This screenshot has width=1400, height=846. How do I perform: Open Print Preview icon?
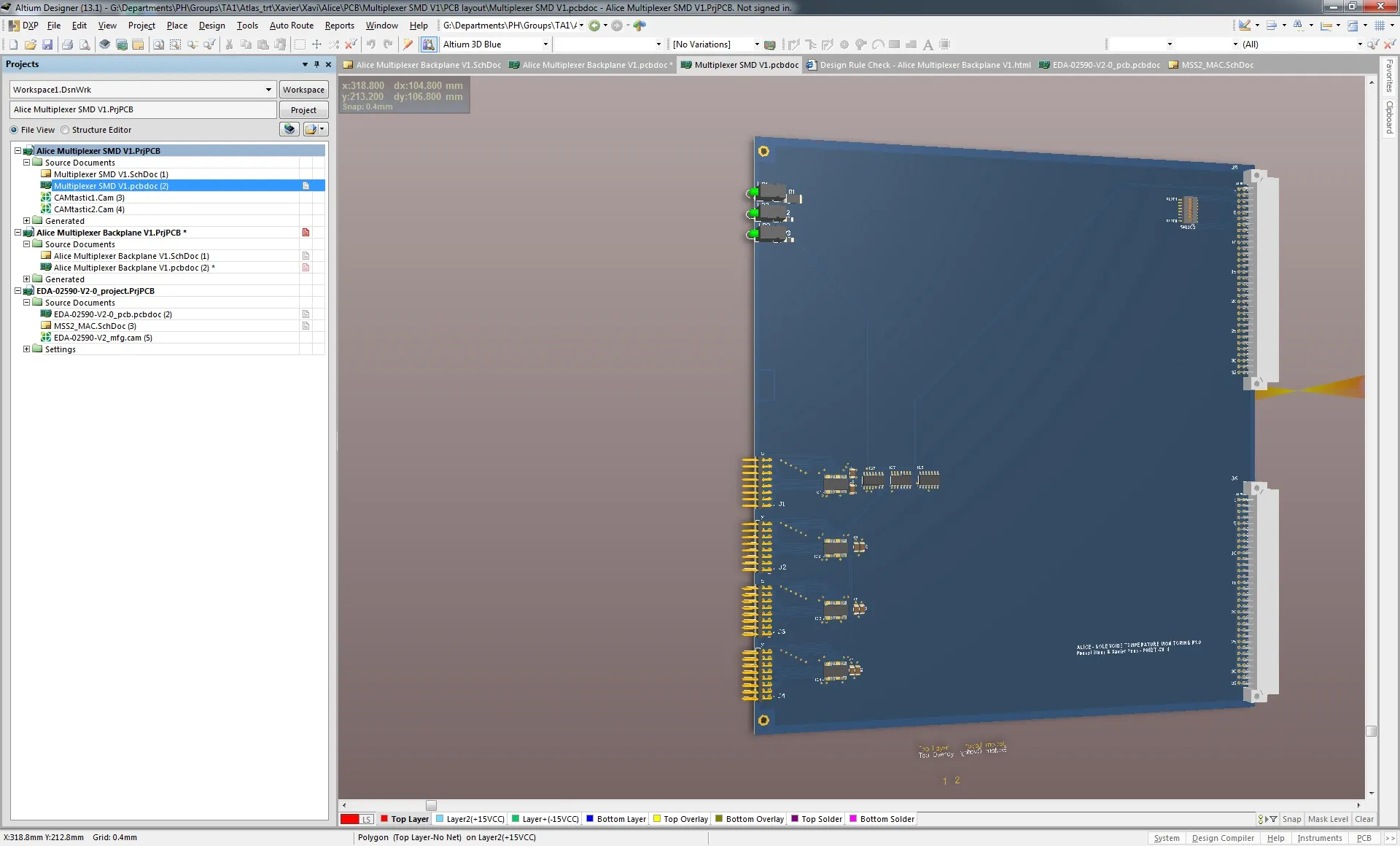85,44
